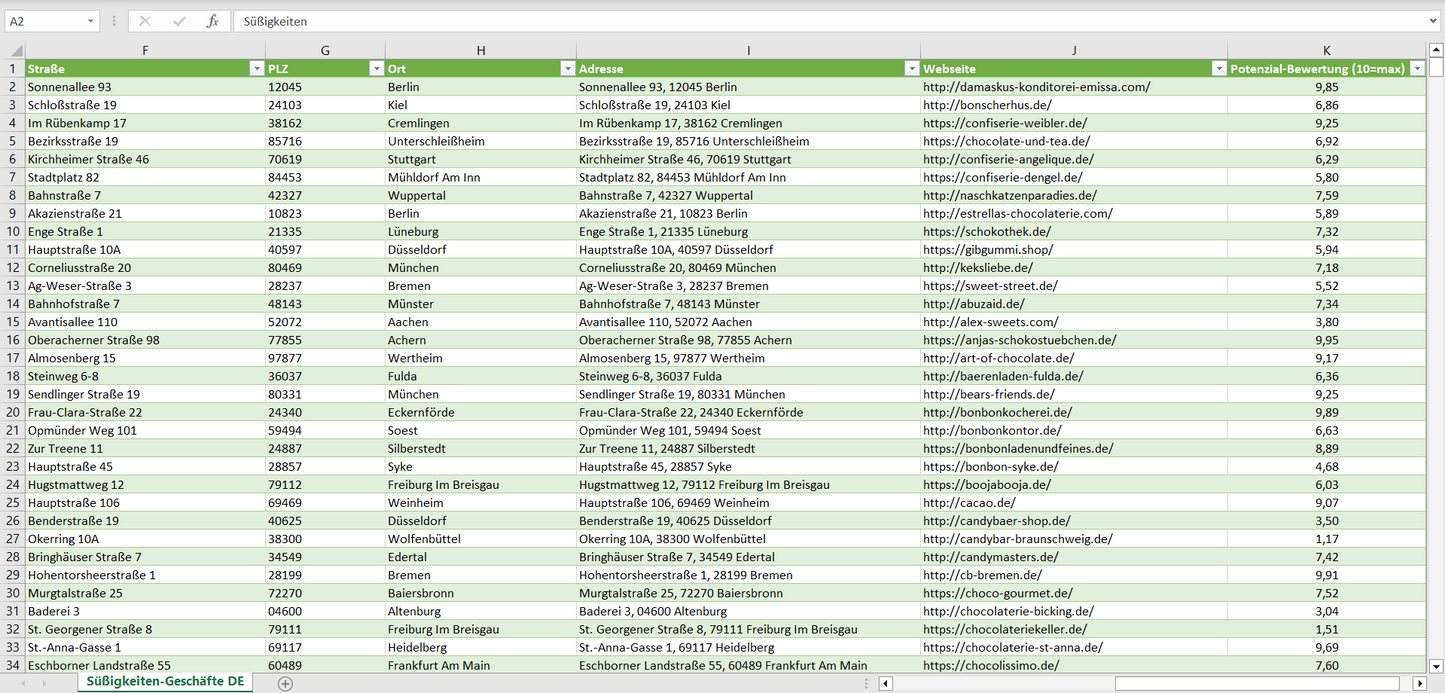This screenshot has width=1445, height=693.
Task: Click the https://schokothek.de/ website cell
Action: 988,231
